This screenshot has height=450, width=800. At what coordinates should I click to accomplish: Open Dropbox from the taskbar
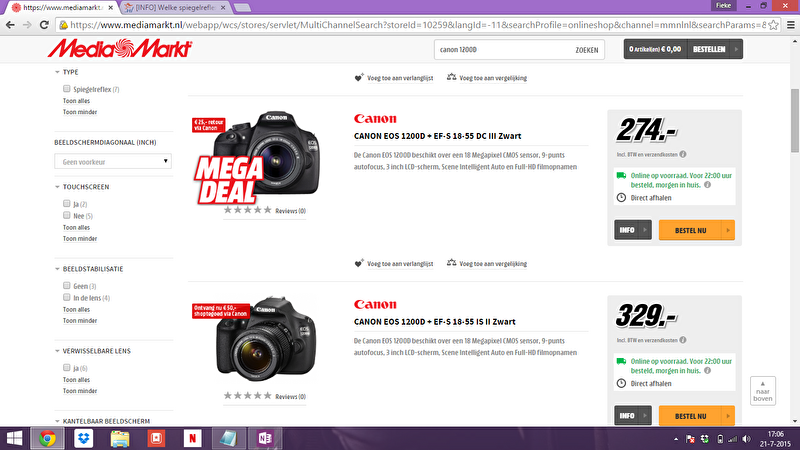pos(84,438)
